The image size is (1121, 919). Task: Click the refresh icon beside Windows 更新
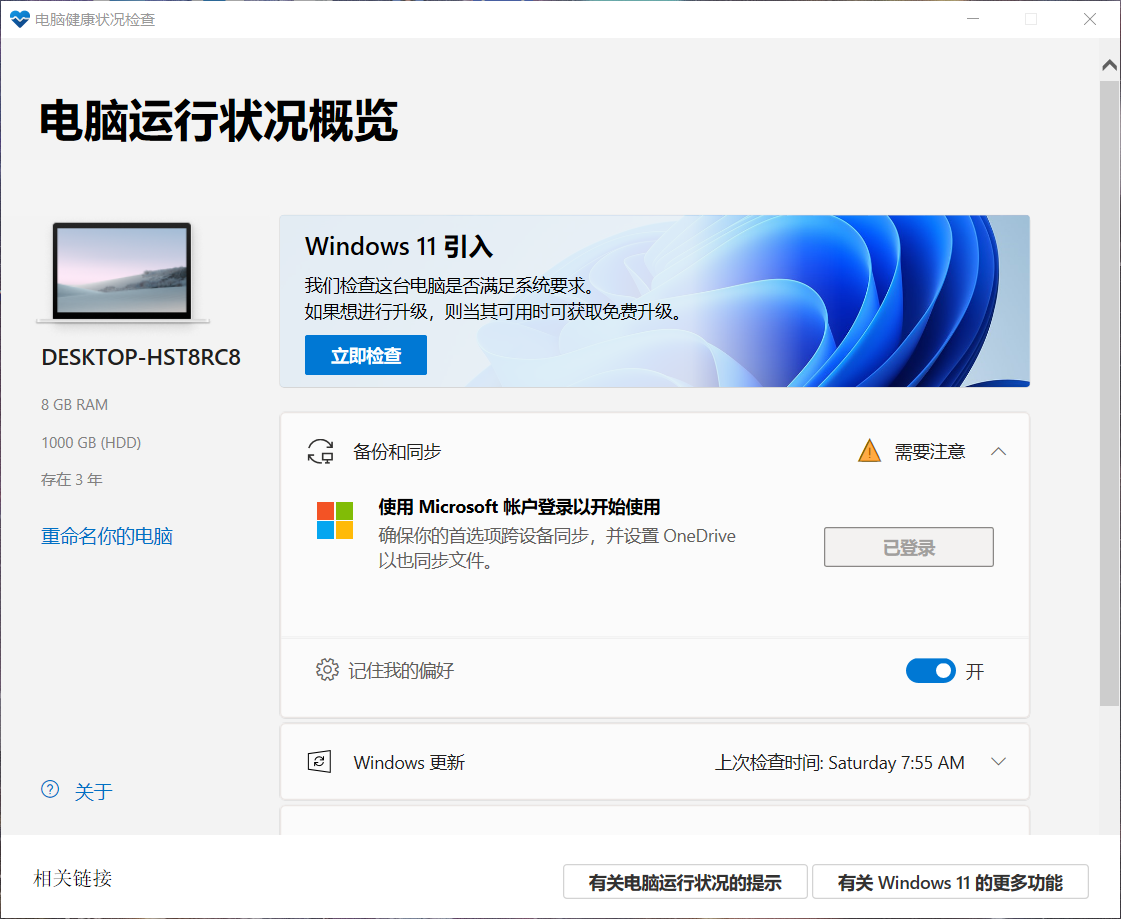[x=318, y=761]
